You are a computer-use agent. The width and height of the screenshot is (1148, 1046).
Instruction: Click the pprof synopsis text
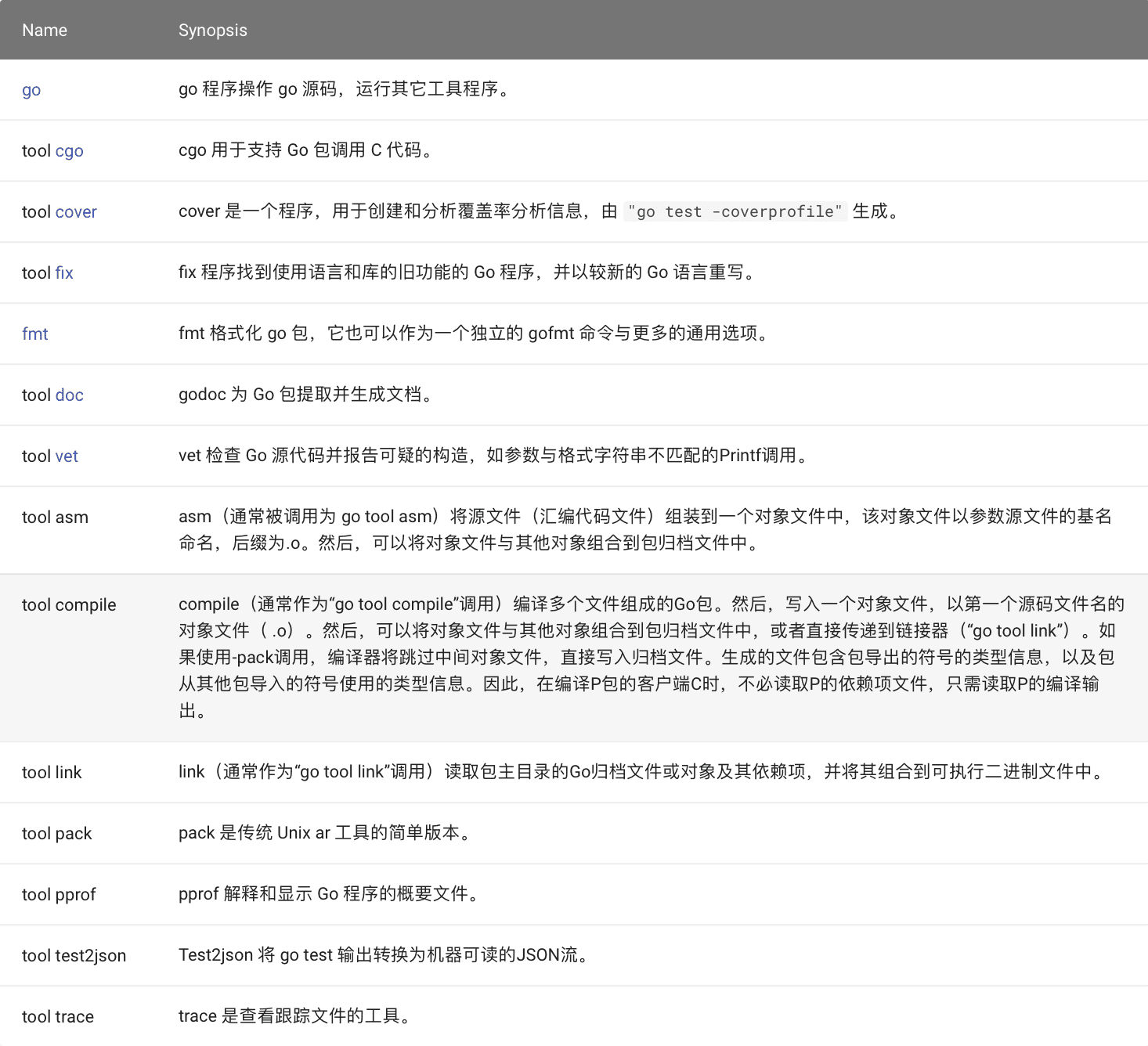[x=330, y=894]
